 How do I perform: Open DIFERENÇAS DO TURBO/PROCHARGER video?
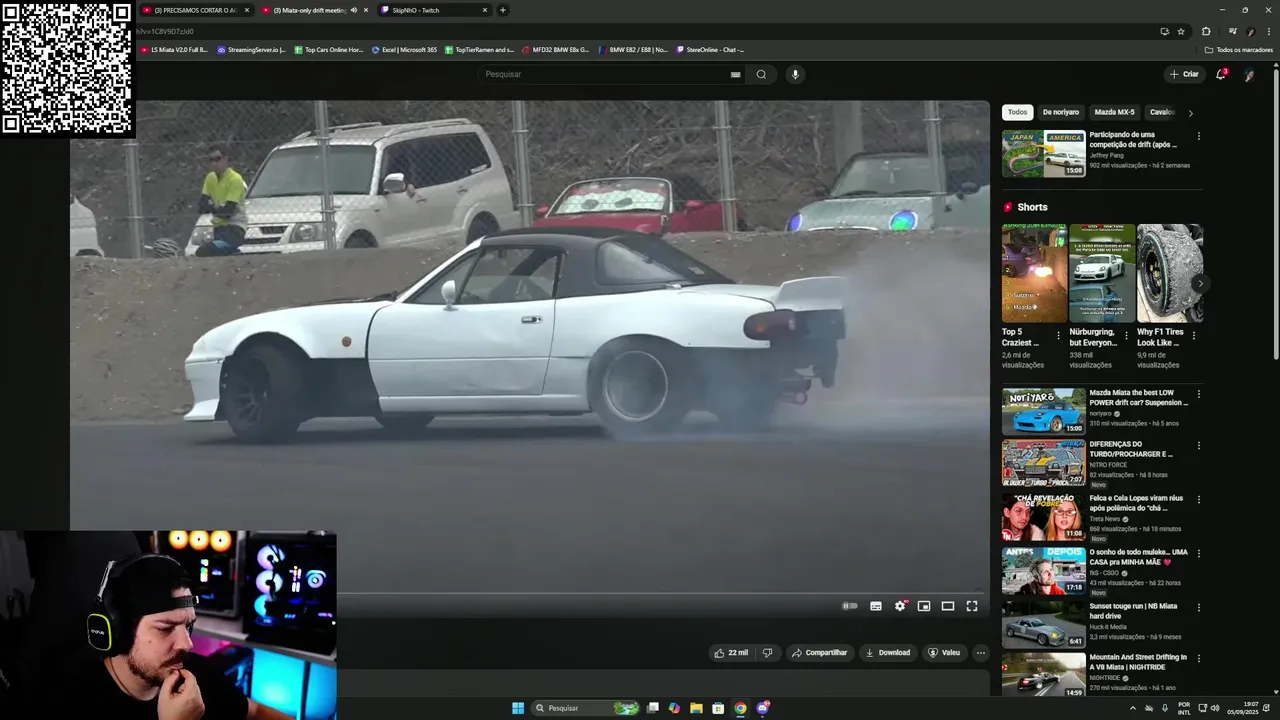pyautogui.click(x=1043, y=463)
